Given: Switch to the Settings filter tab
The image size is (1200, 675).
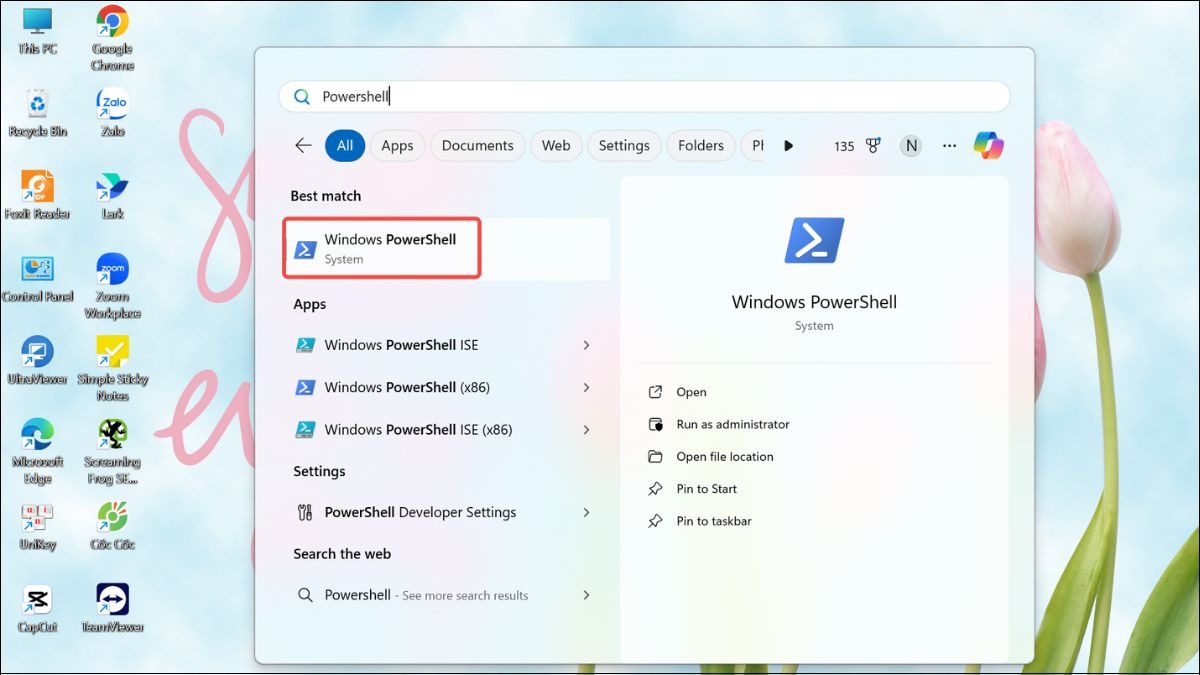Looking at the screenshot, I should (x=624, y=146).
